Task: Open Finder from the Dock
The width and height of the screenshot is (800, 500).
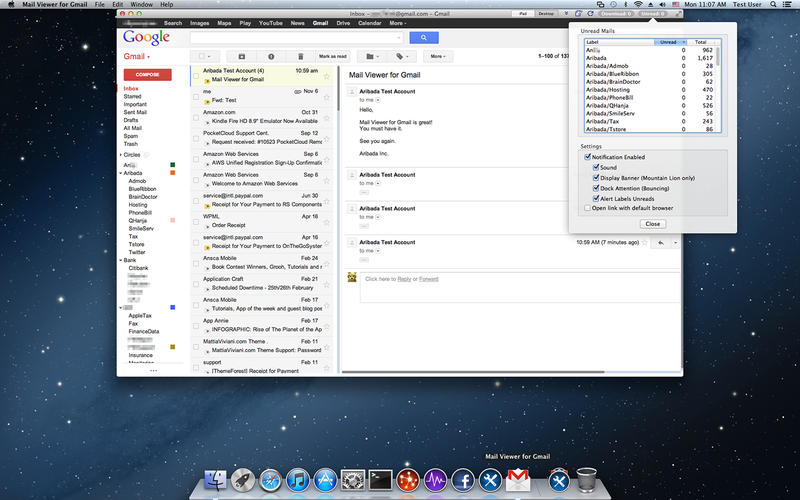Action: [x=215, y=480]
